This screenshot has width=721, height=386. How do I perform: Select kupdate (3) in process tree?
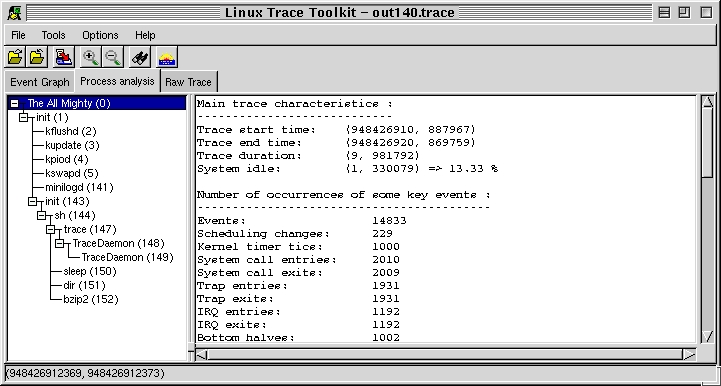tap(72, 145)
